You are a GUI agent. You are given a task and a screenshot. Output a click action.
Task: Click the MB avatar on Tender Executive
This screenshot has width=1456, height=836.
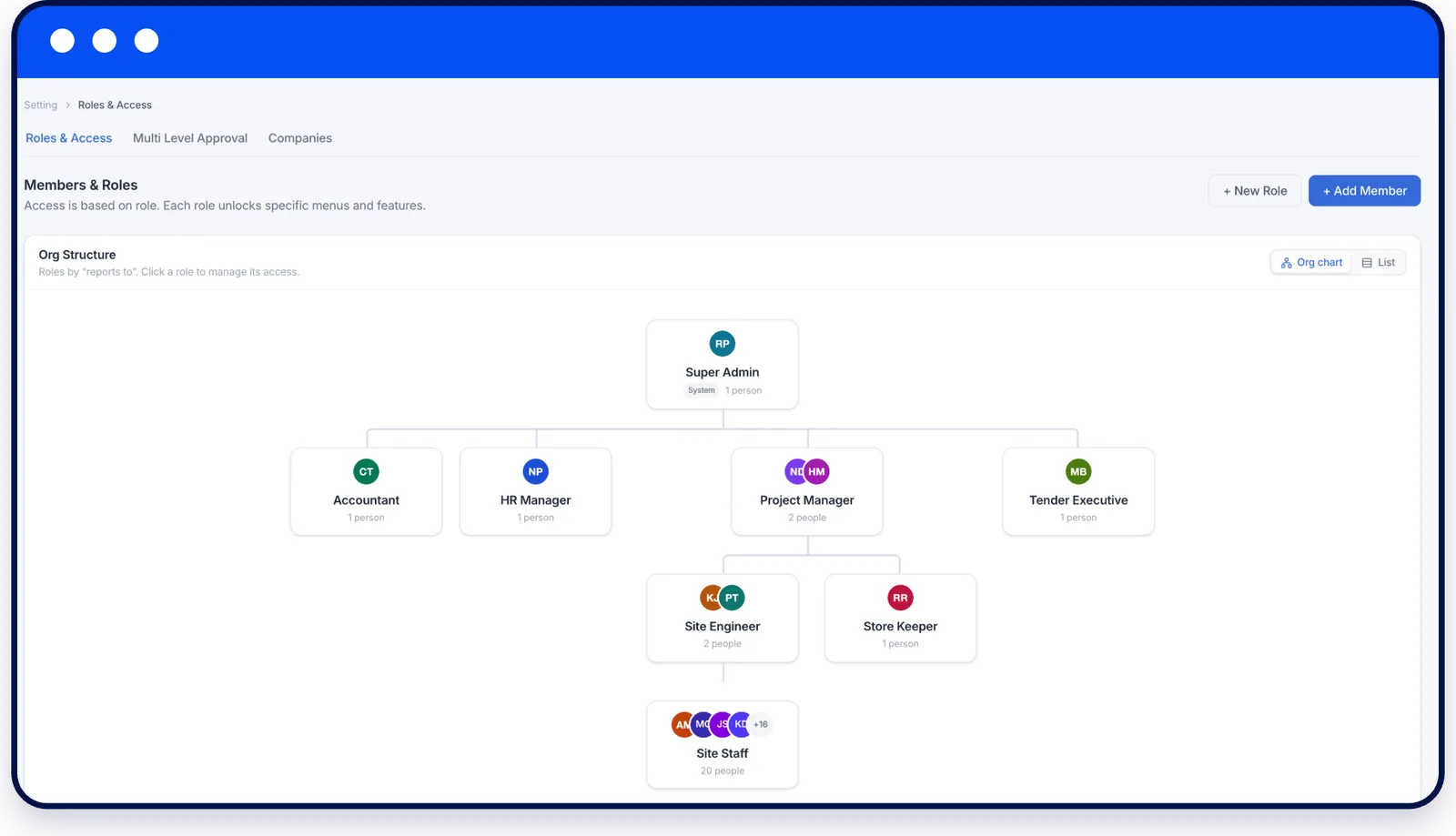1078,471
